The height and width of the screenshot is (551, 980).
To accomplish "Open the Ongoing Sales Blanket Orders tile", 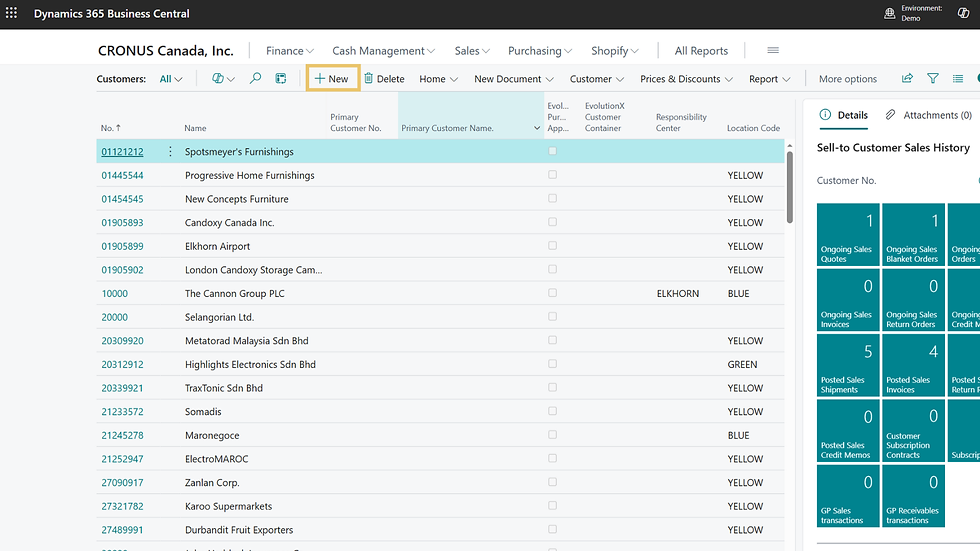I will [x=913, y=234].
